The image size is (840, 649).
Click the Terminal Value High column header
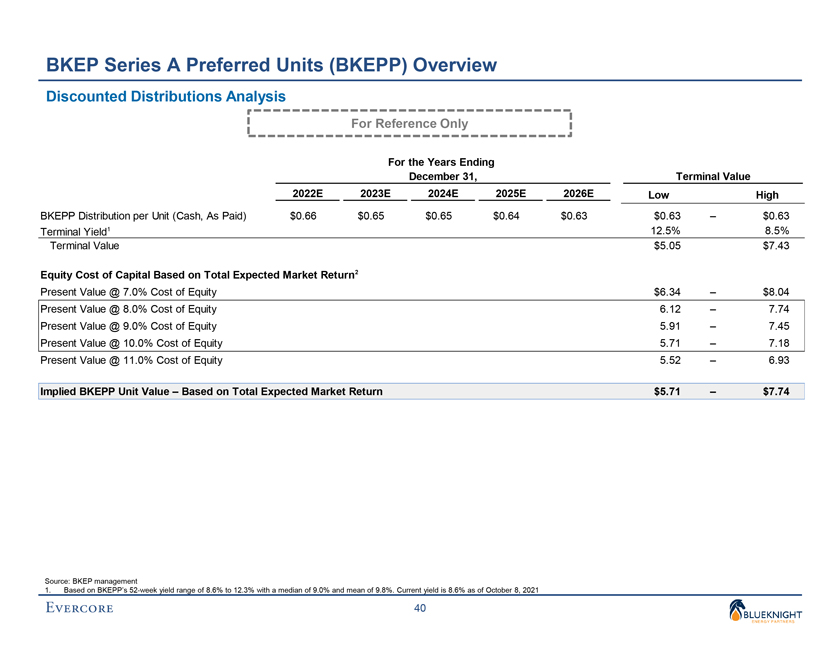pos(768,195)
